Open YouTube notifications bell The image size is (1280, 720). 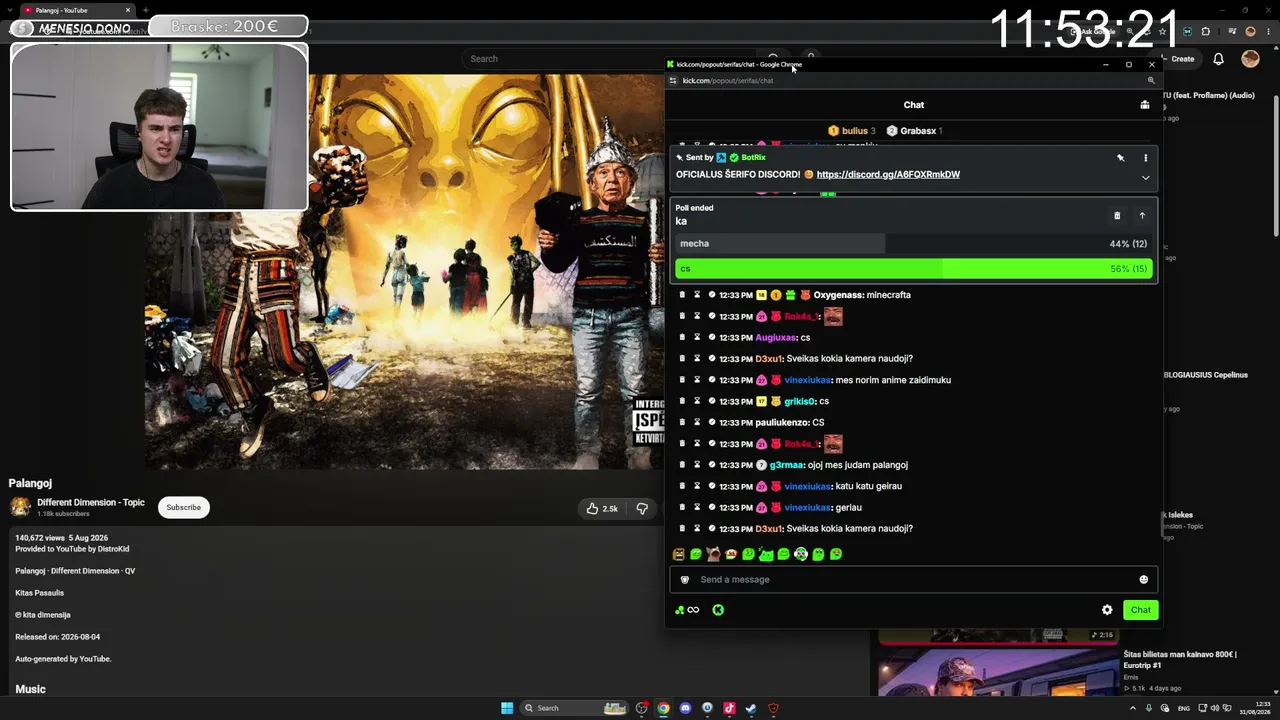point(1218,59)
